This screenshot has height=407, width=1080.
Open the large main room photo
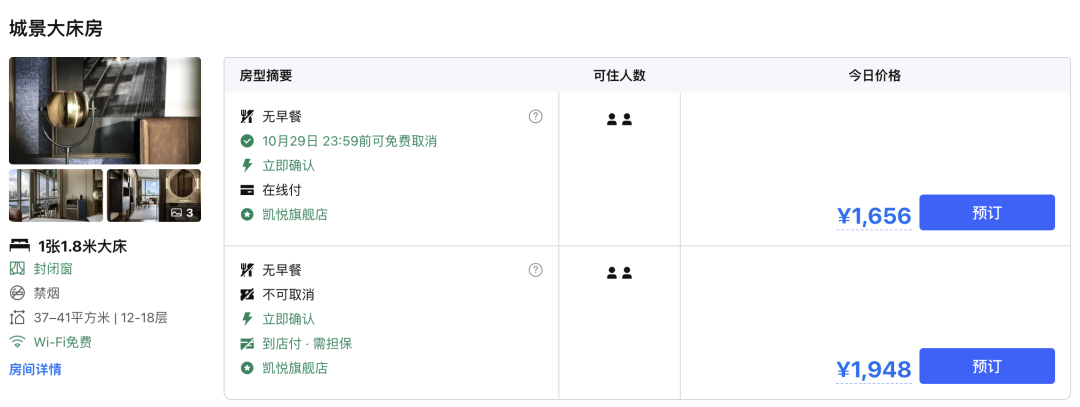click(105, 110)
